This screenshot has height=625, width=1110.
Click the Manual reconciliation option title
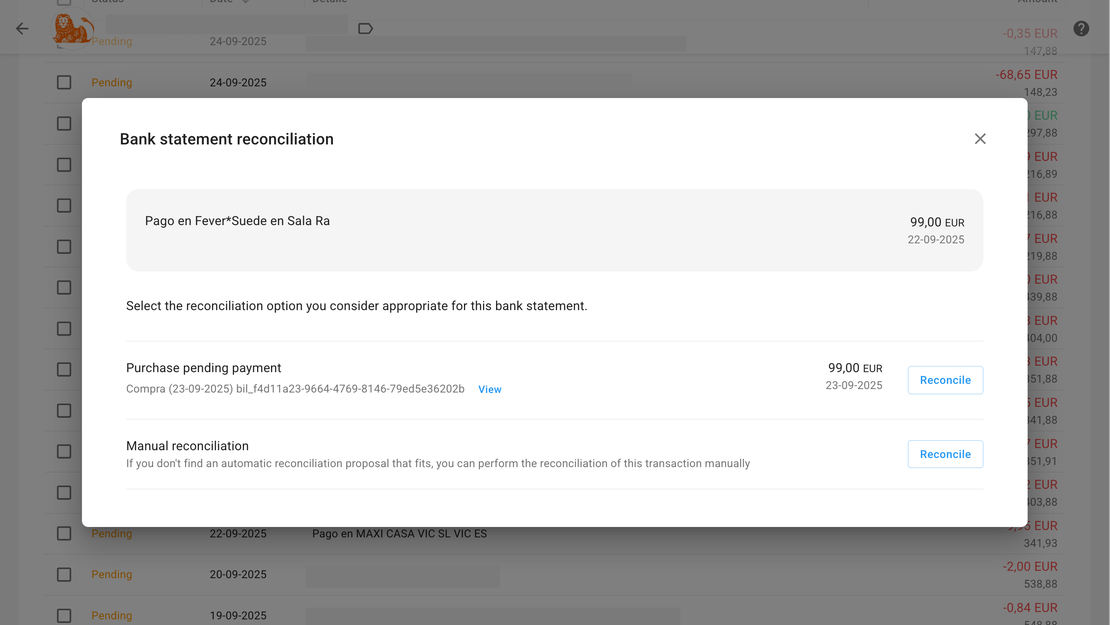coord(187,446)
